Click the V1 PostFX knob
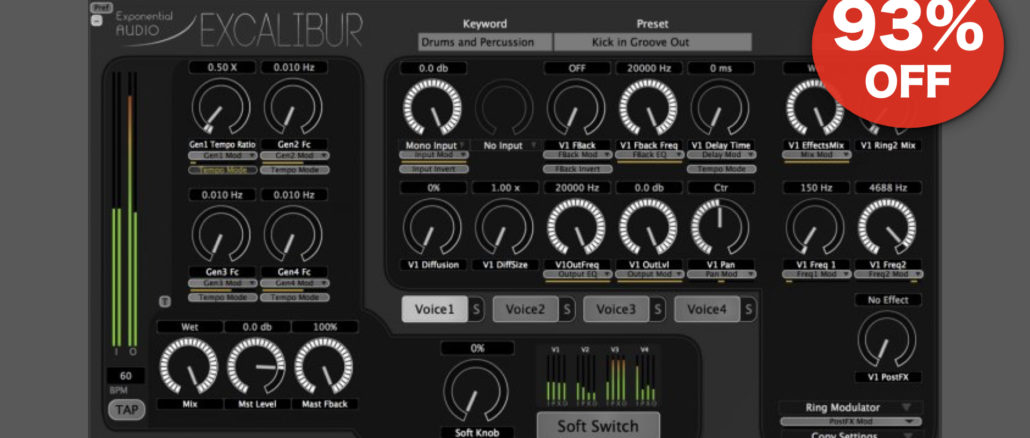 pyautogui.click(x=887, y=339)
